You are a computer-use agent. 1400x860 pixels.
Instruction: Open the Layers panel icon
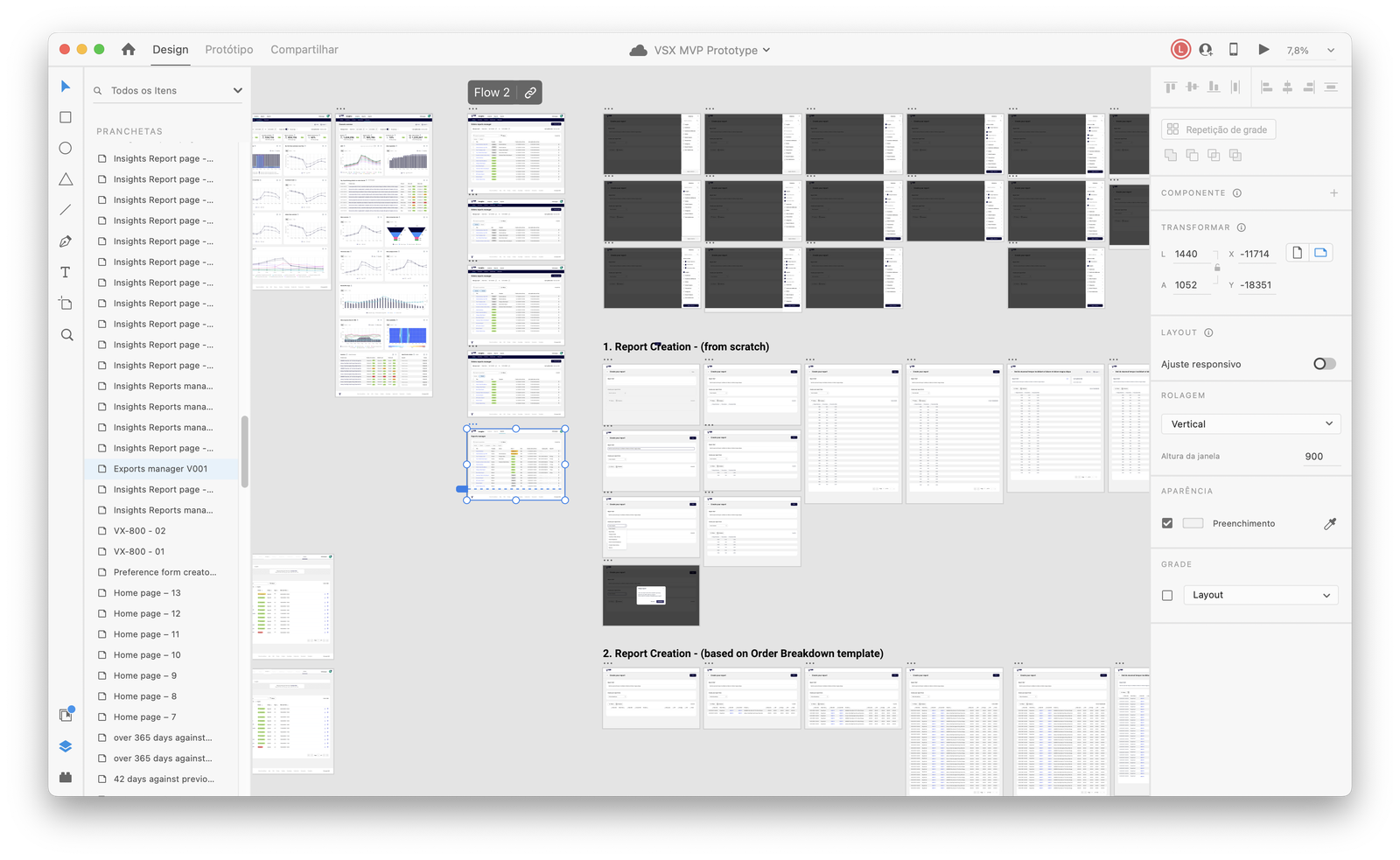click(66, 746)
